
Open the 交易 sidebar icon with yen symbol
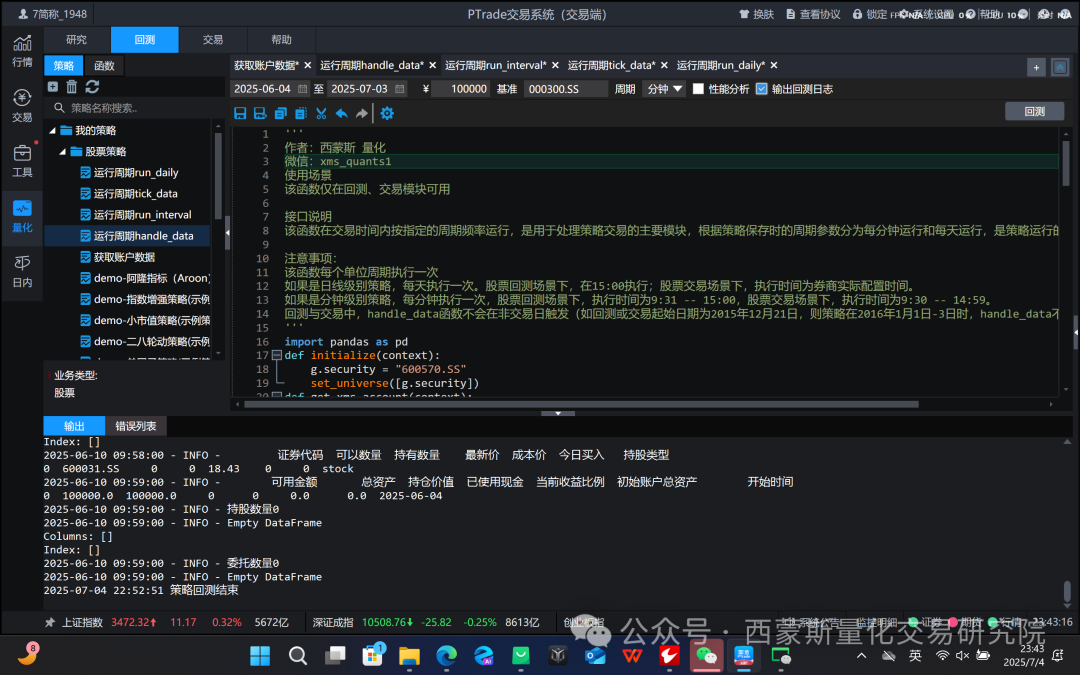[x=22, y=105]
